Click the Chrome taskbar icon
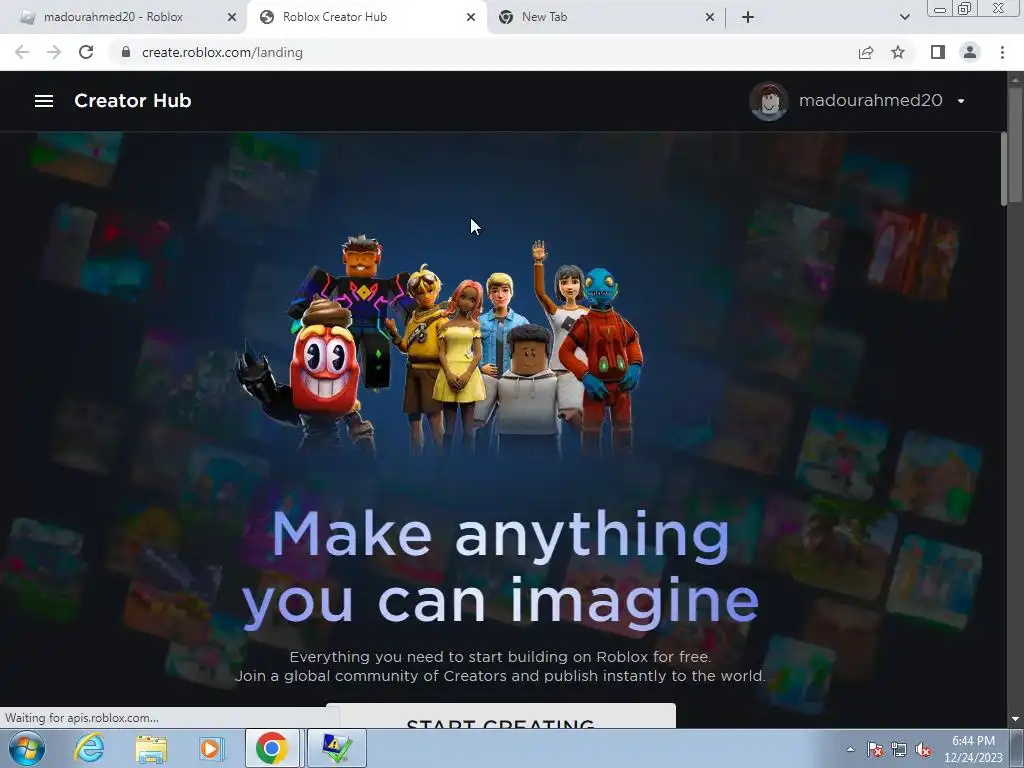Image resolution: width=1024 pixels, height=768 pixels. click(x=272, y=748)
